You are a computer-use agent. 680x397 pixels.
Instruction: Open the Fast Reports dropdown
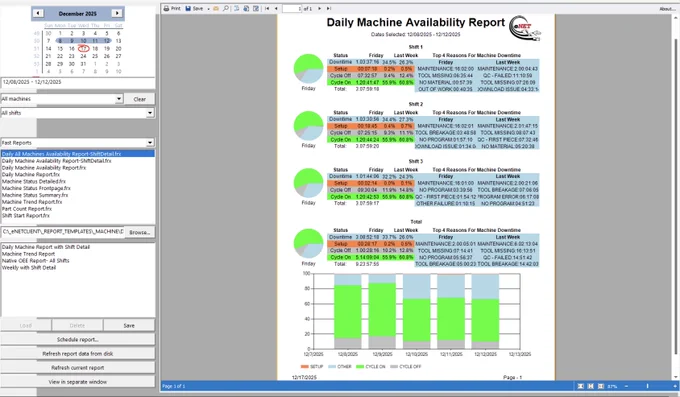pyautogui.click(x=150, y=143)
